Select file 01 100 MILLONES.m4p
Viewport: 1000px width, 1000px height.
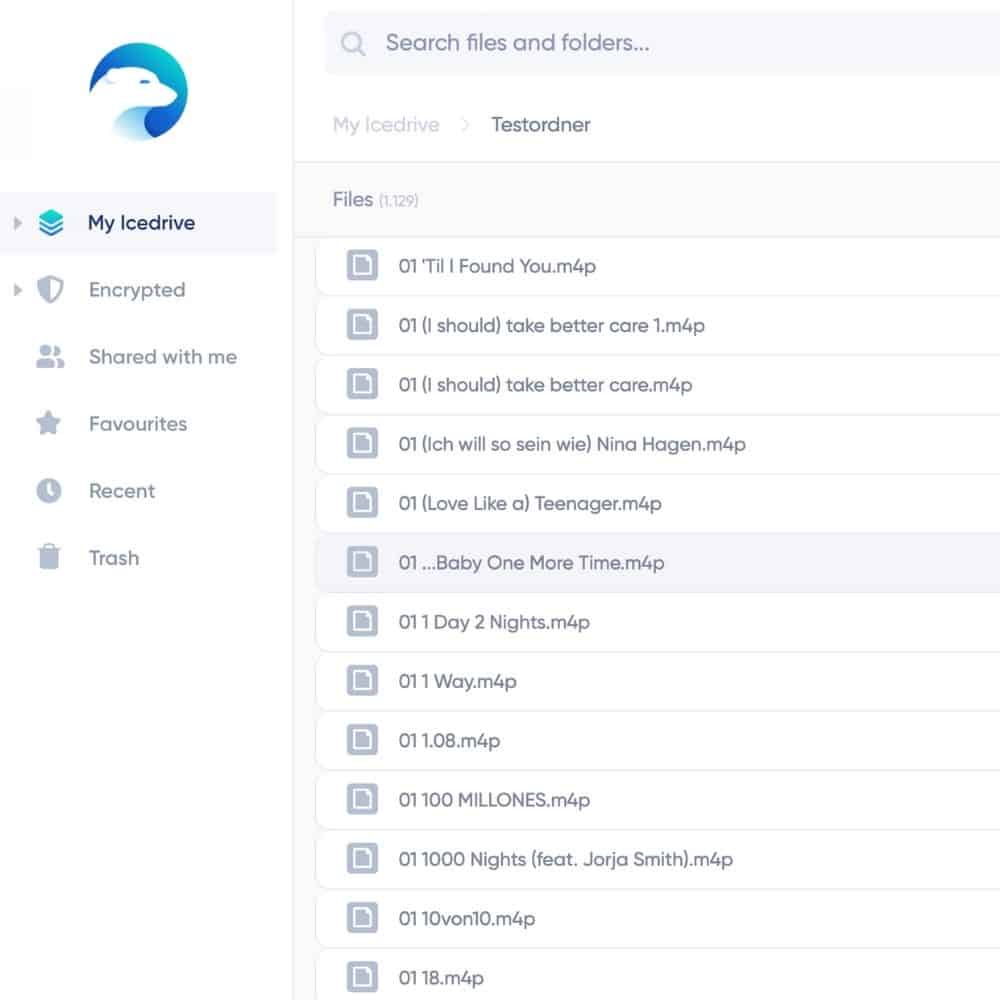658,800
